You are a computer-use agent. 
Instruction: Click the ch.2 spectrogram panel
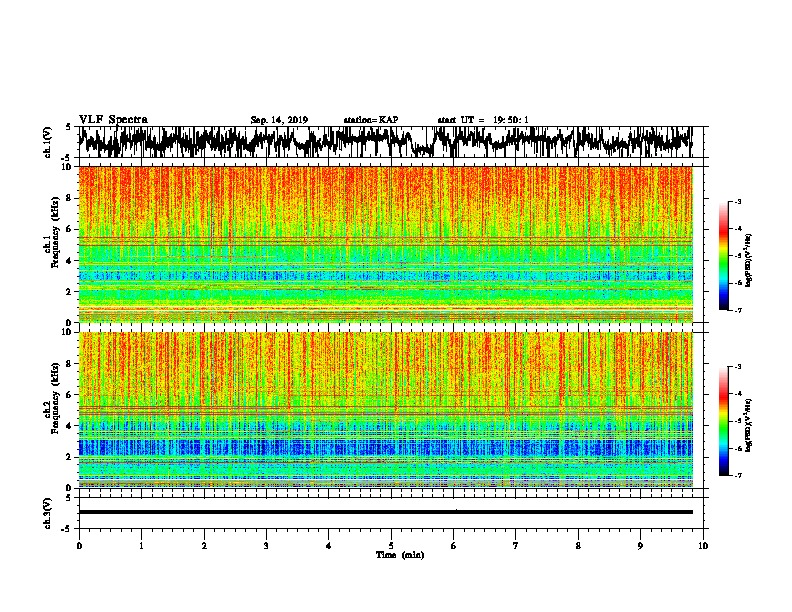point(385,410)
